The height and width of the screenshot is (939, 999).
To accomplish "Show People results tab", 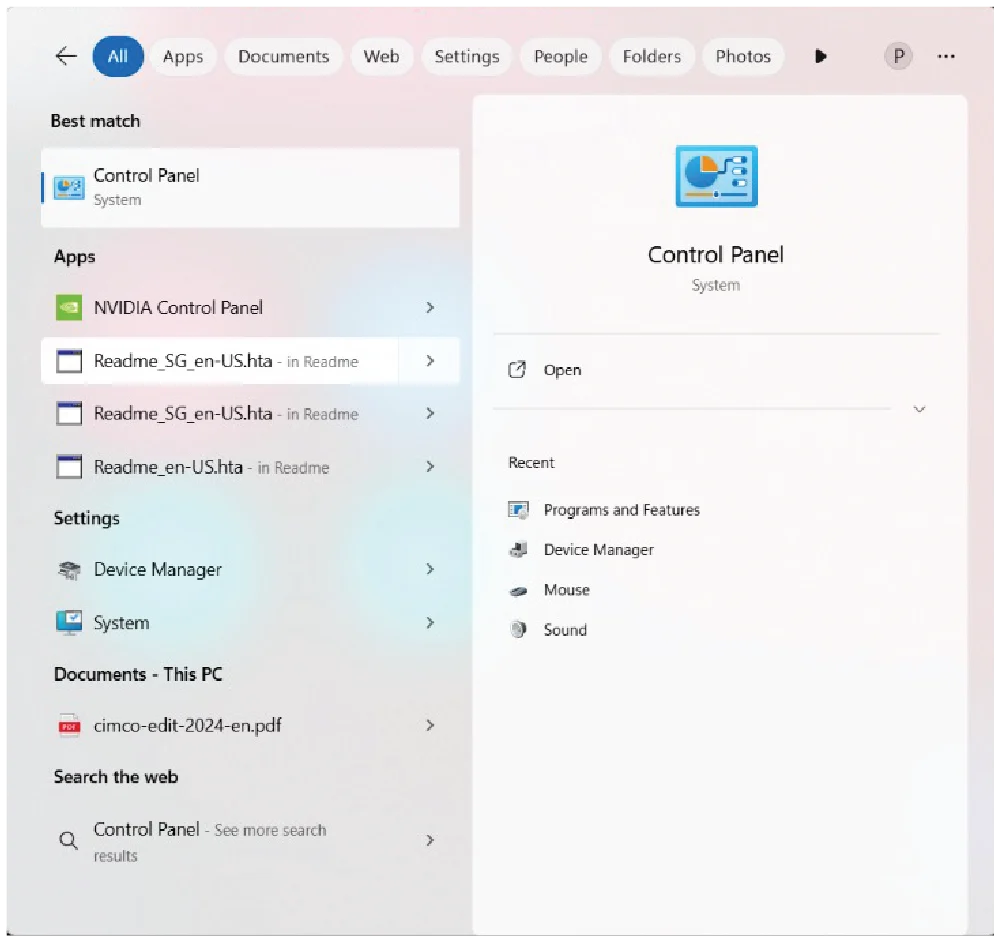I will point(561,56).
